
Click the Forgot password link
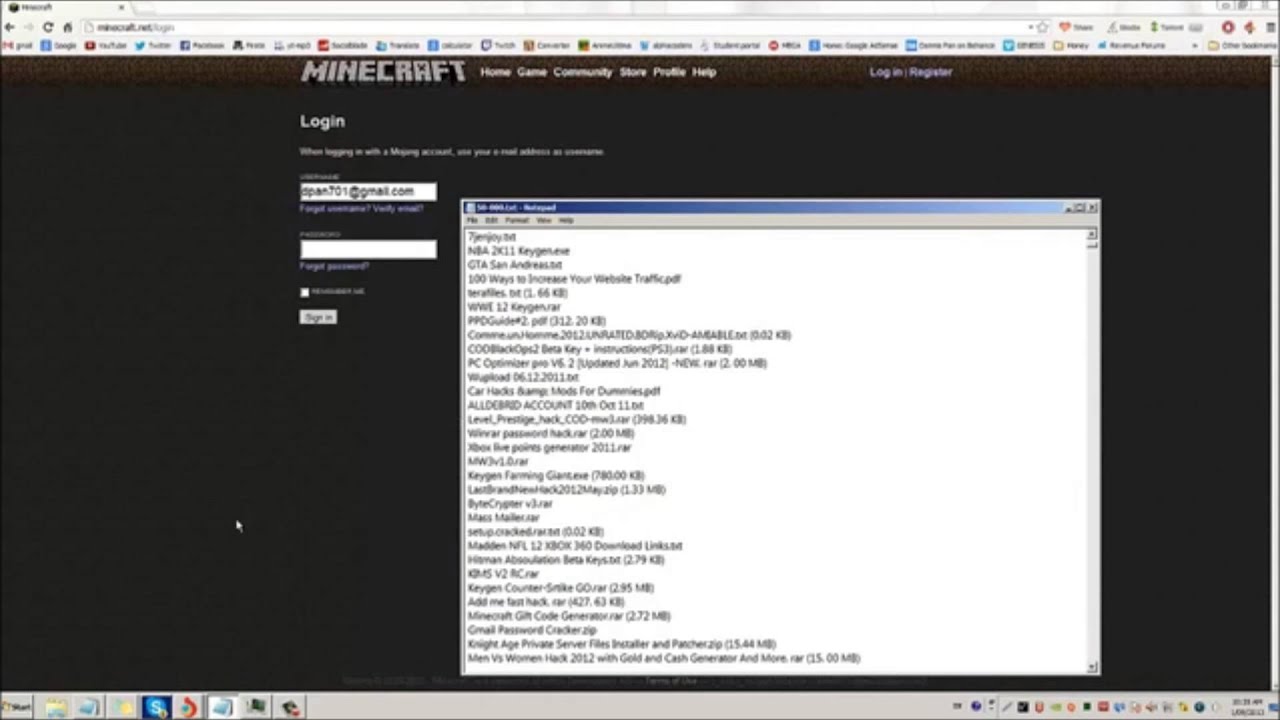pos(334,266)
